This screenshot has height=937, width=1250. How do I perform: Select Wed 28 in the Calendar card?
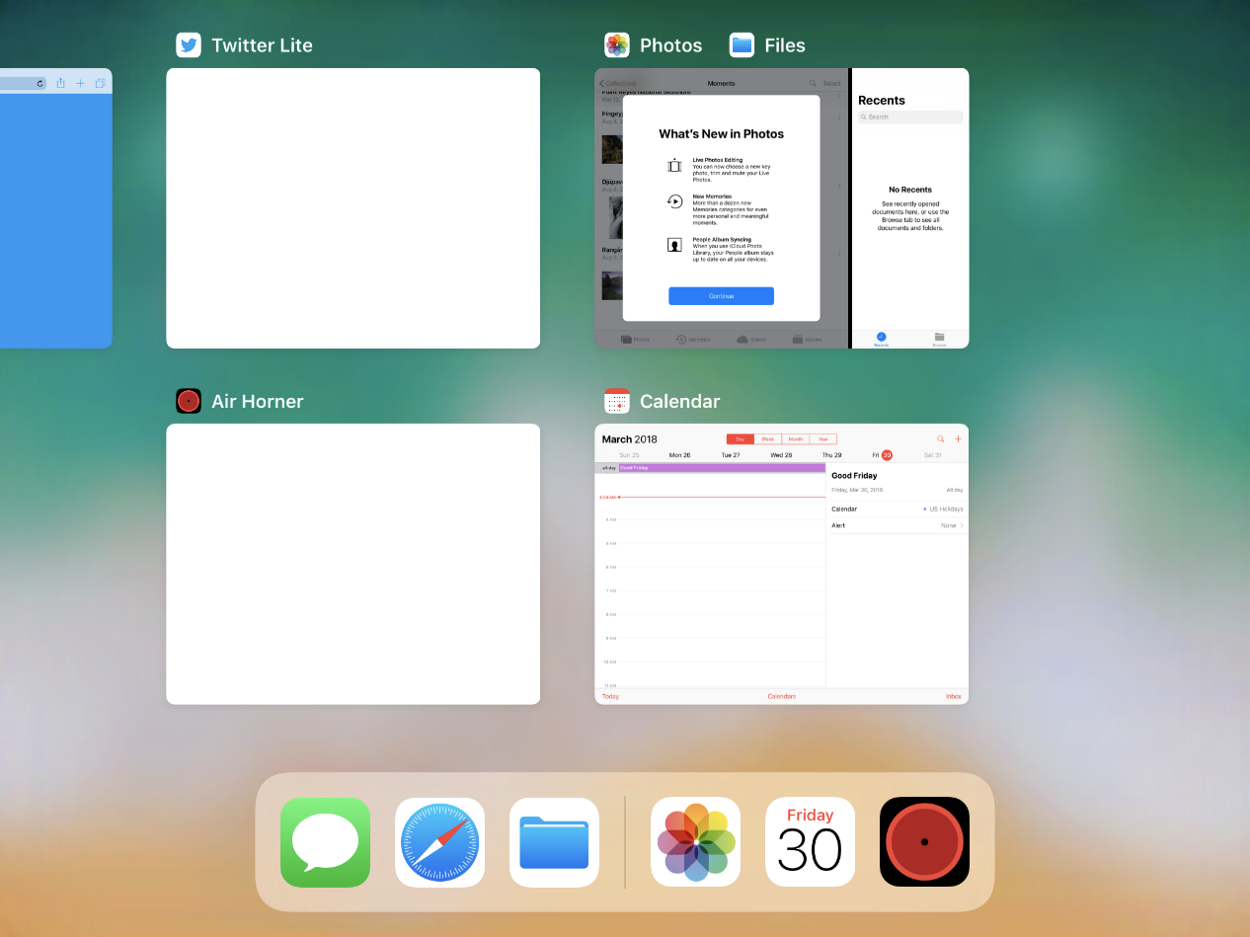[782, 455]
